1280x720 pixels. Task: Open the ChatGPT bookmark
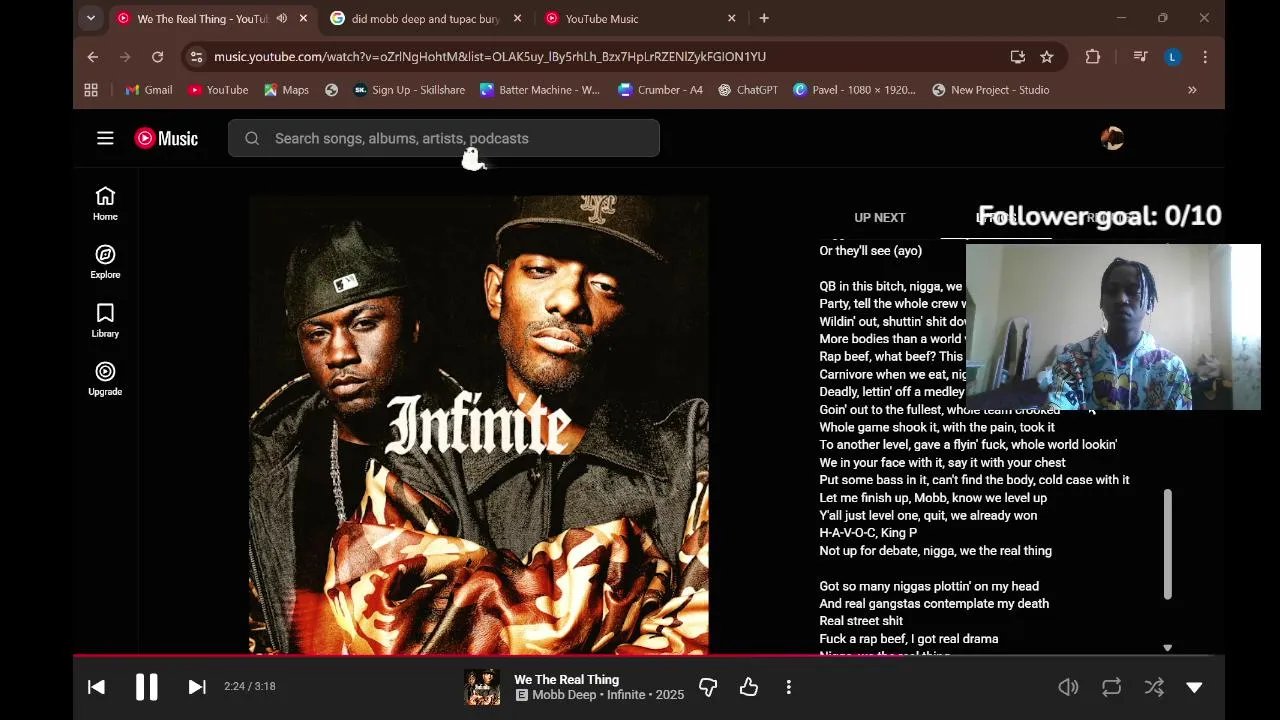point(748,90)
